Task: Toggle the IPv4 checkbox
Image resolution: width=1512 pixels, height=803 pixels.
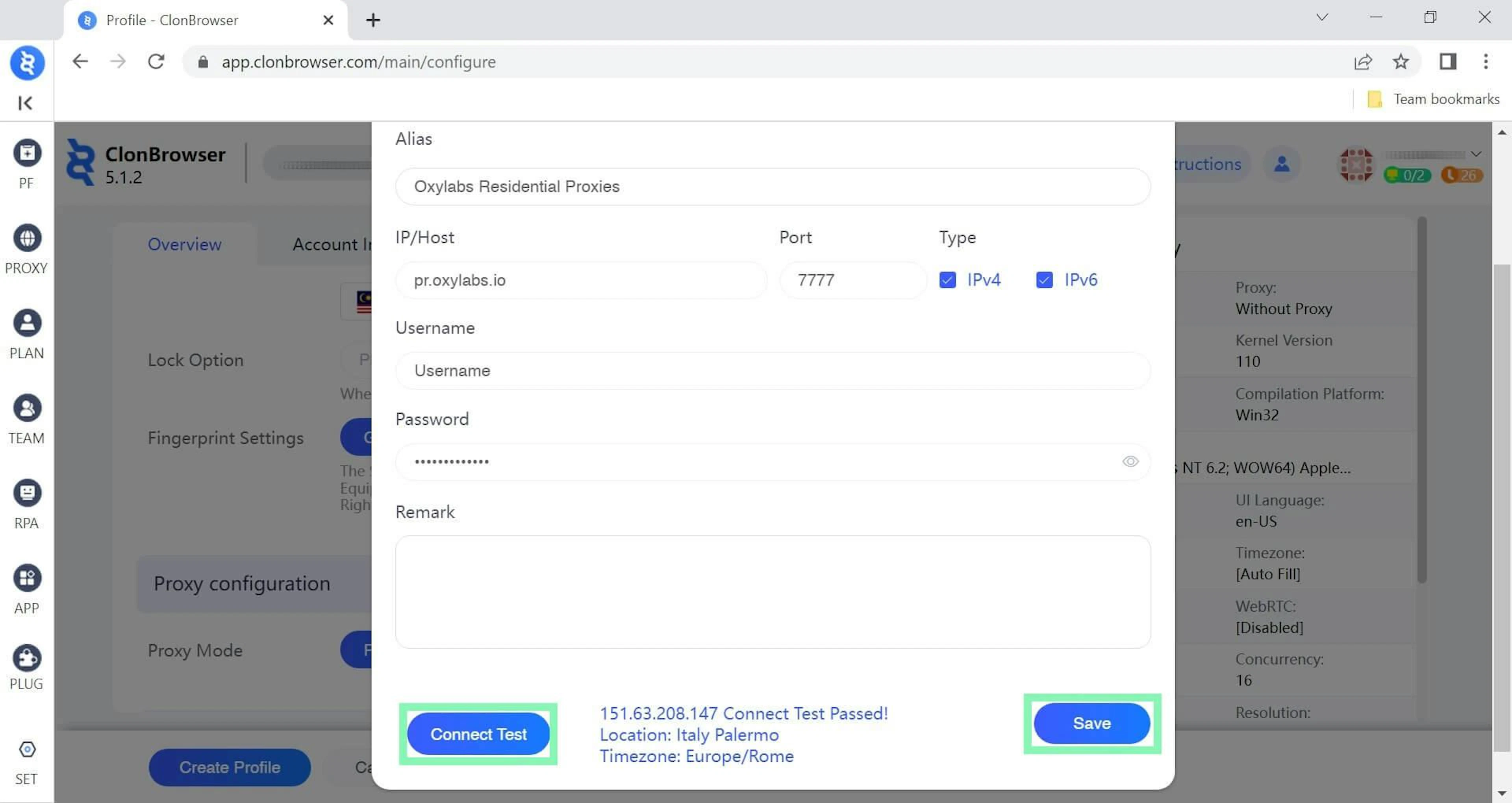Action: 947,280
